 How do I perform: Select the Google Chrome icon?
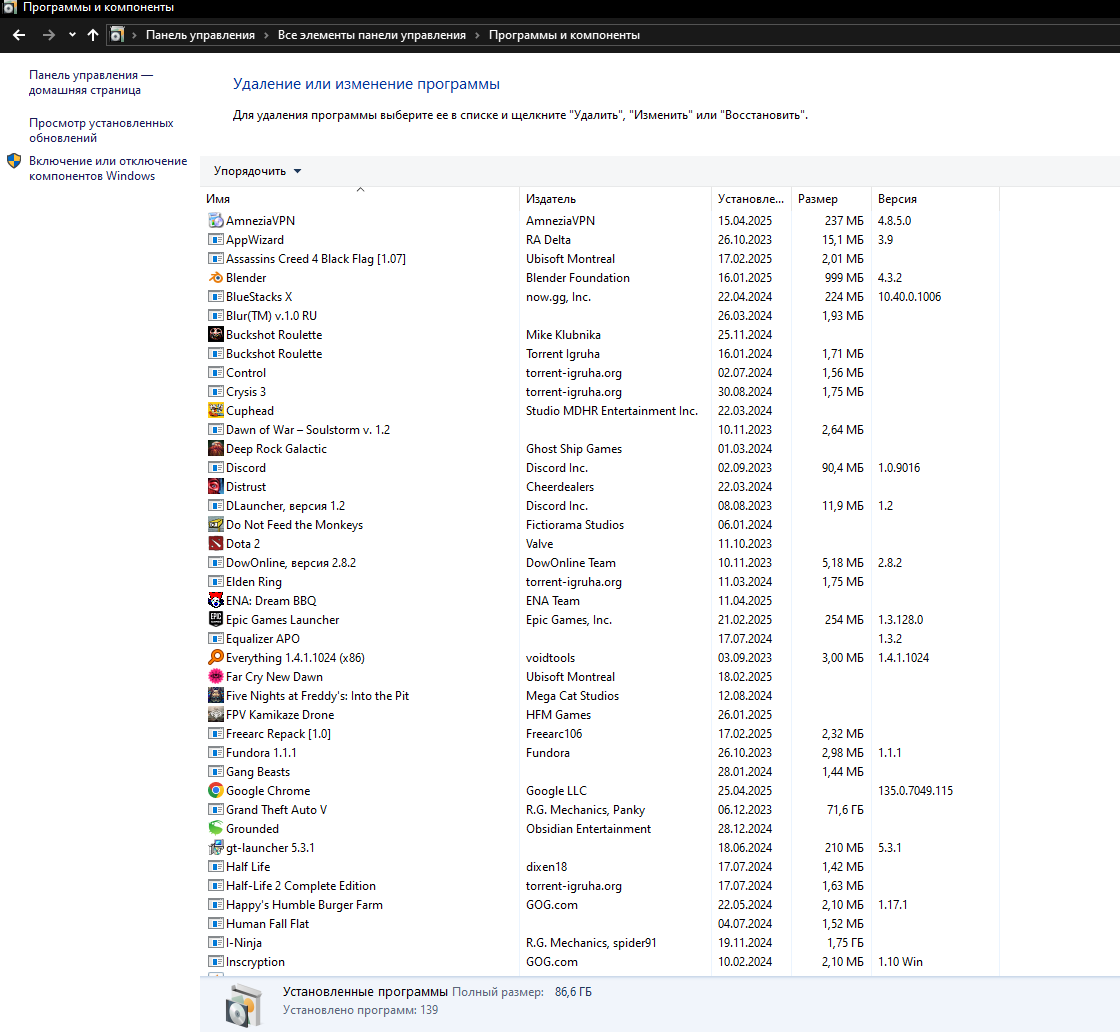(x=216, y=791)
